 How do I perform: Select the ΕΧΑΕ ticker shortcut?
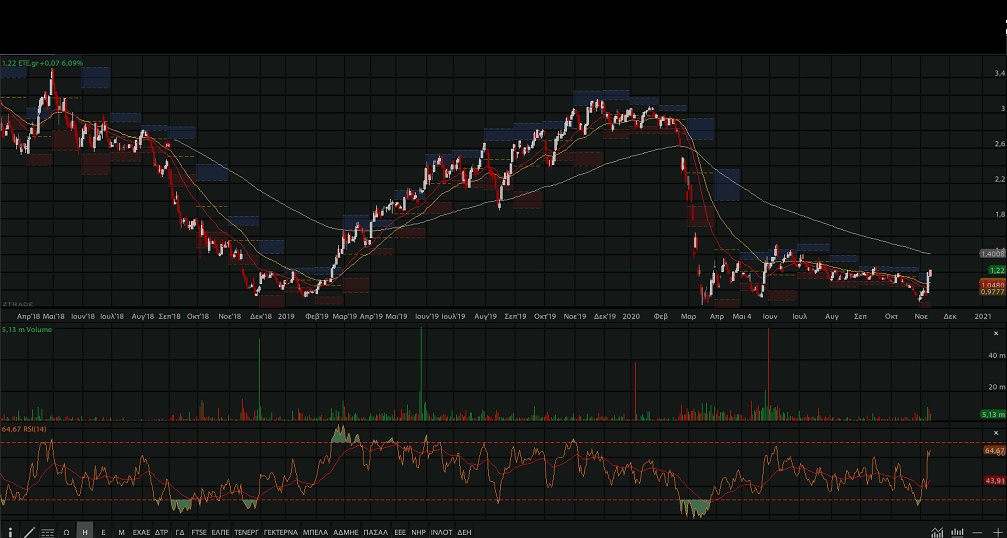142,532
